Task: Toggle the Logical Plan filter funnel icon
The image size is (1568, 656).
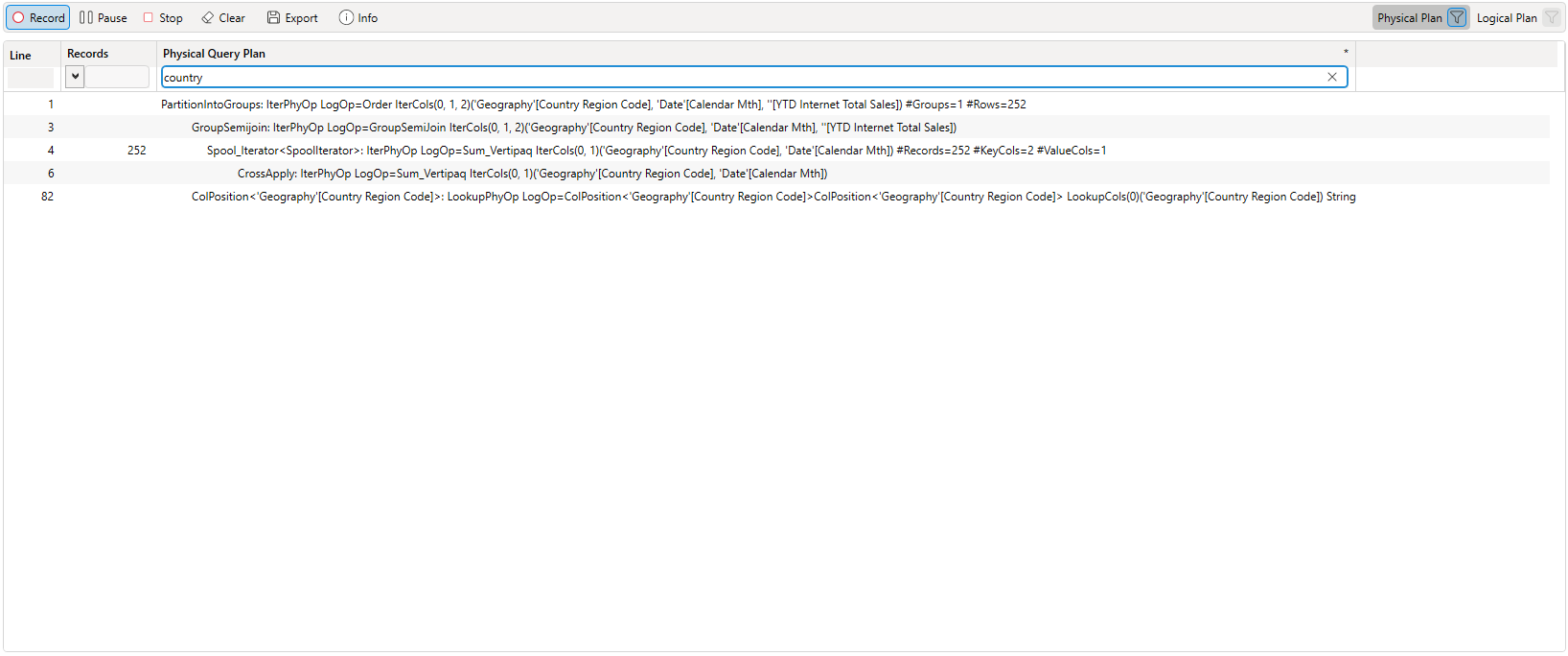Action: pos(1551,18)
